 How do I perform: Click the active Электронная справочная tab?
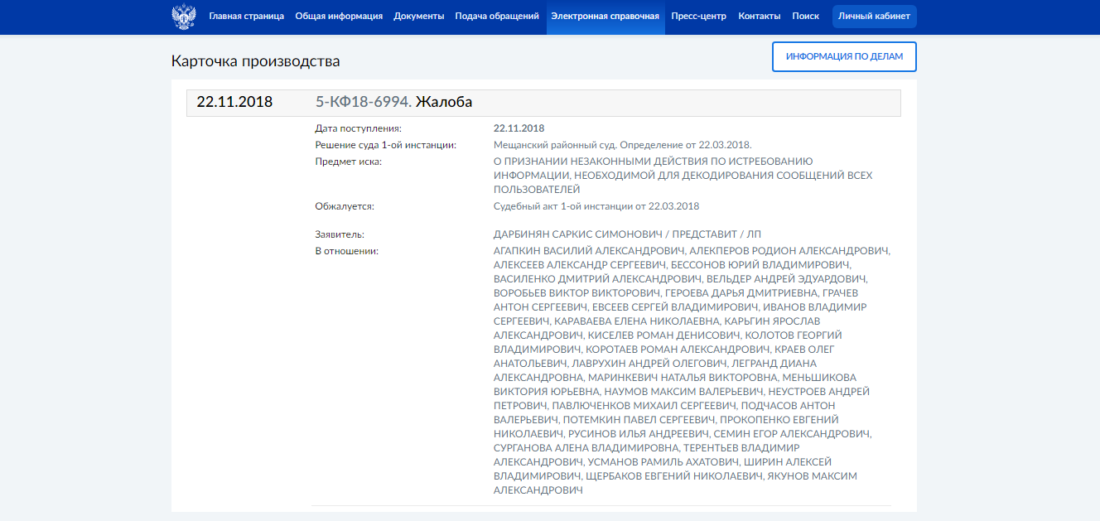(605, 17)
